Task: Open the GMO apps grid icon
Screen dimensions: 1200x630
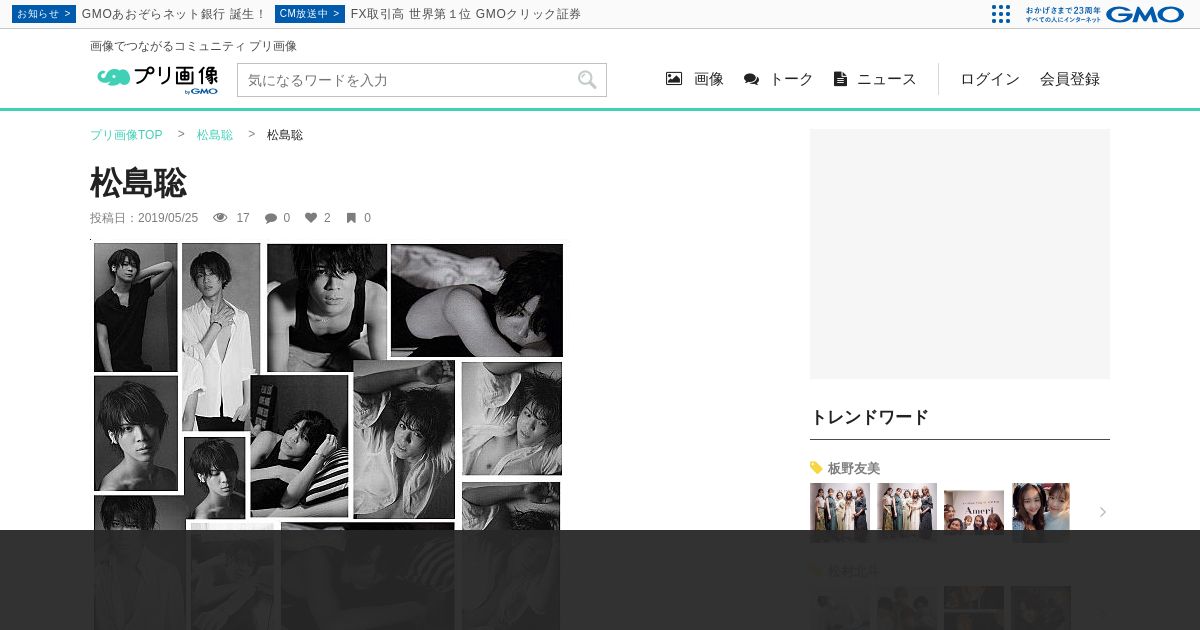Action: click(1001, 14)
